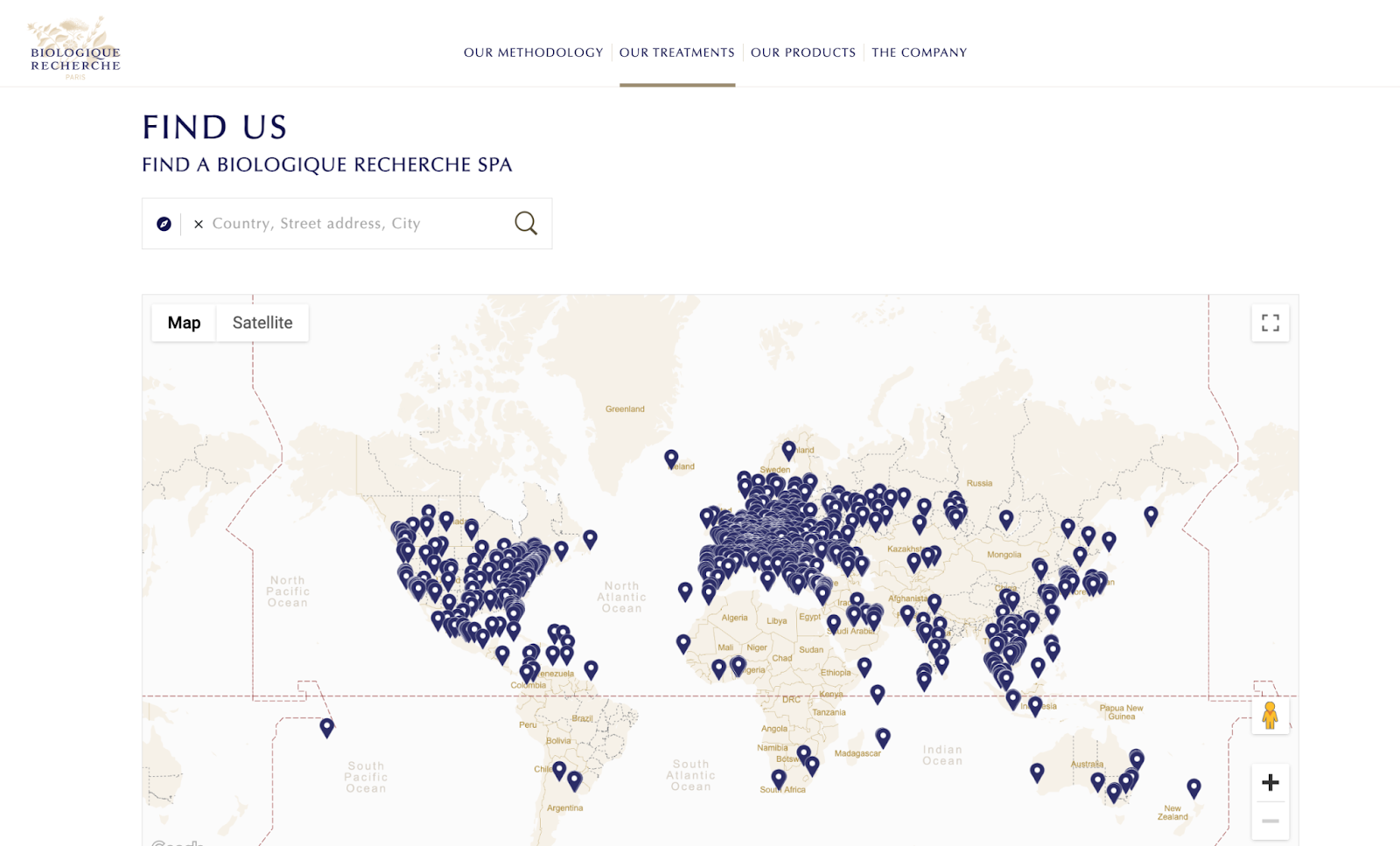Open the Our Methodology menu

click(x=534, y=52)
